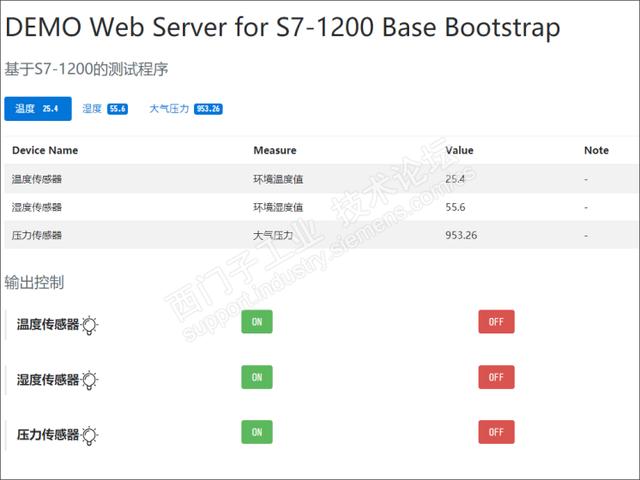Click the DEMO Web Server page title
640x480 pixels.
[282, 27]
